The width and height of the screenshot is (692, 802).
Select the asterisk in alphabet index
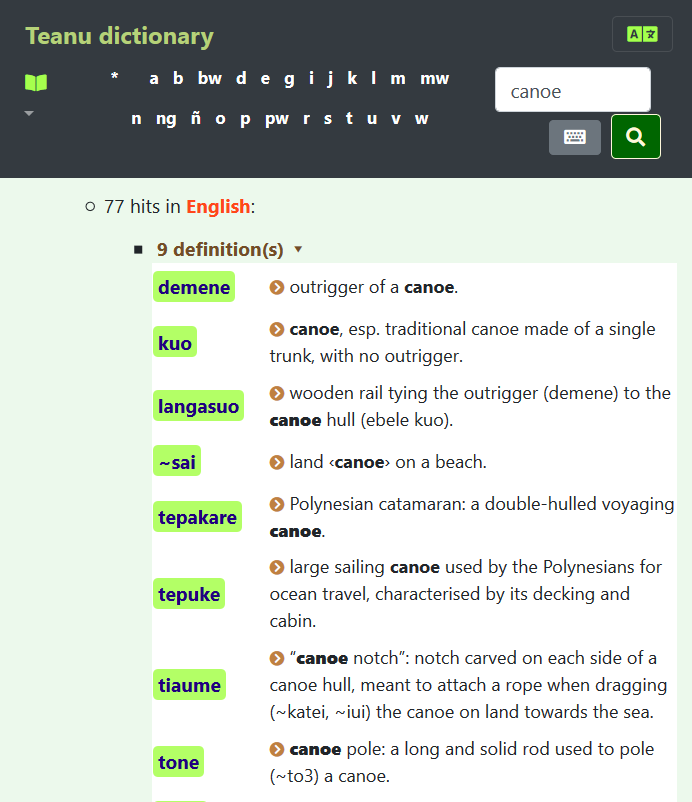coord(115,78)
